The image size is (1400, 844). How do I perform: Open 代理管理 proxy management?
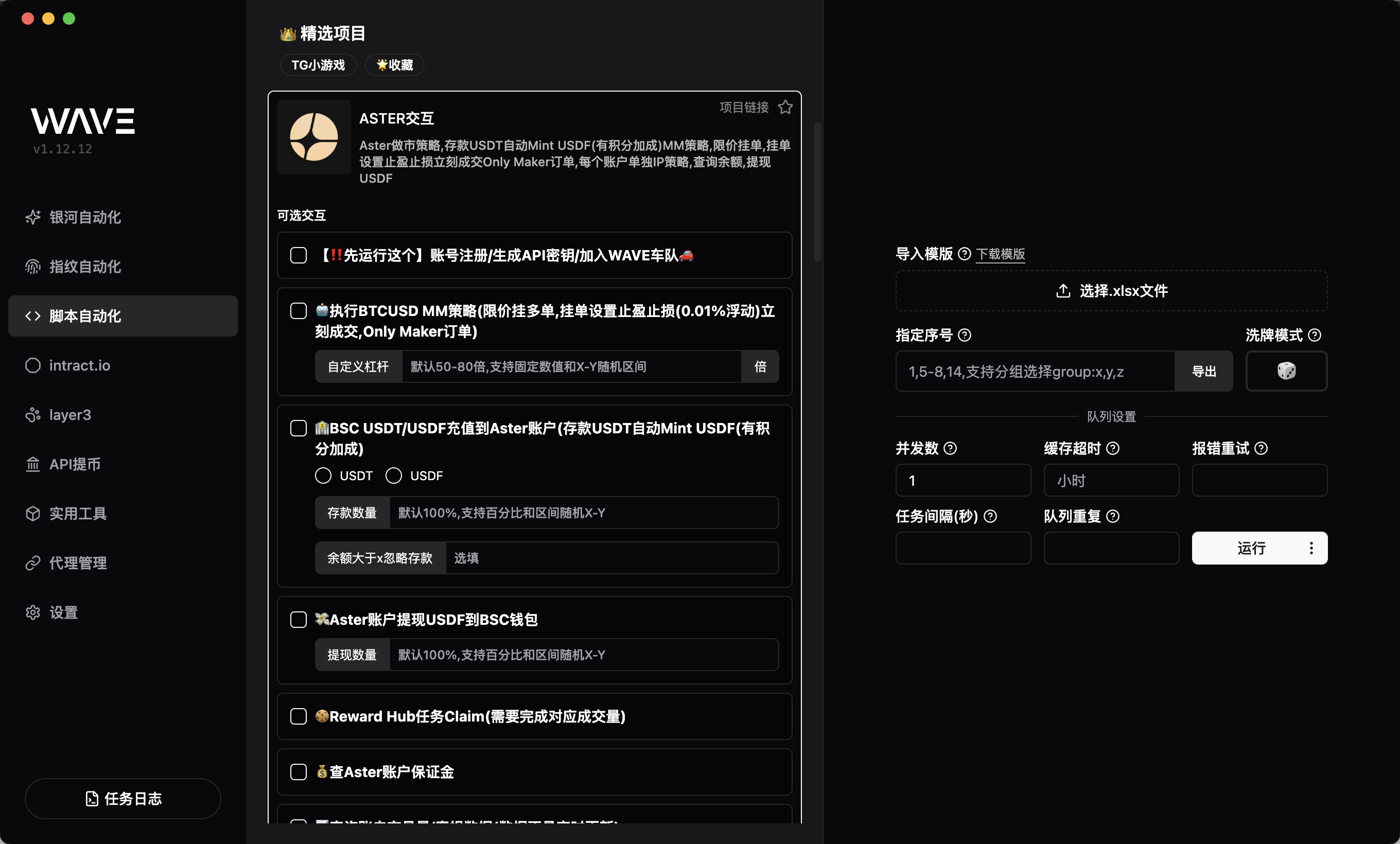tap(77, 563)
